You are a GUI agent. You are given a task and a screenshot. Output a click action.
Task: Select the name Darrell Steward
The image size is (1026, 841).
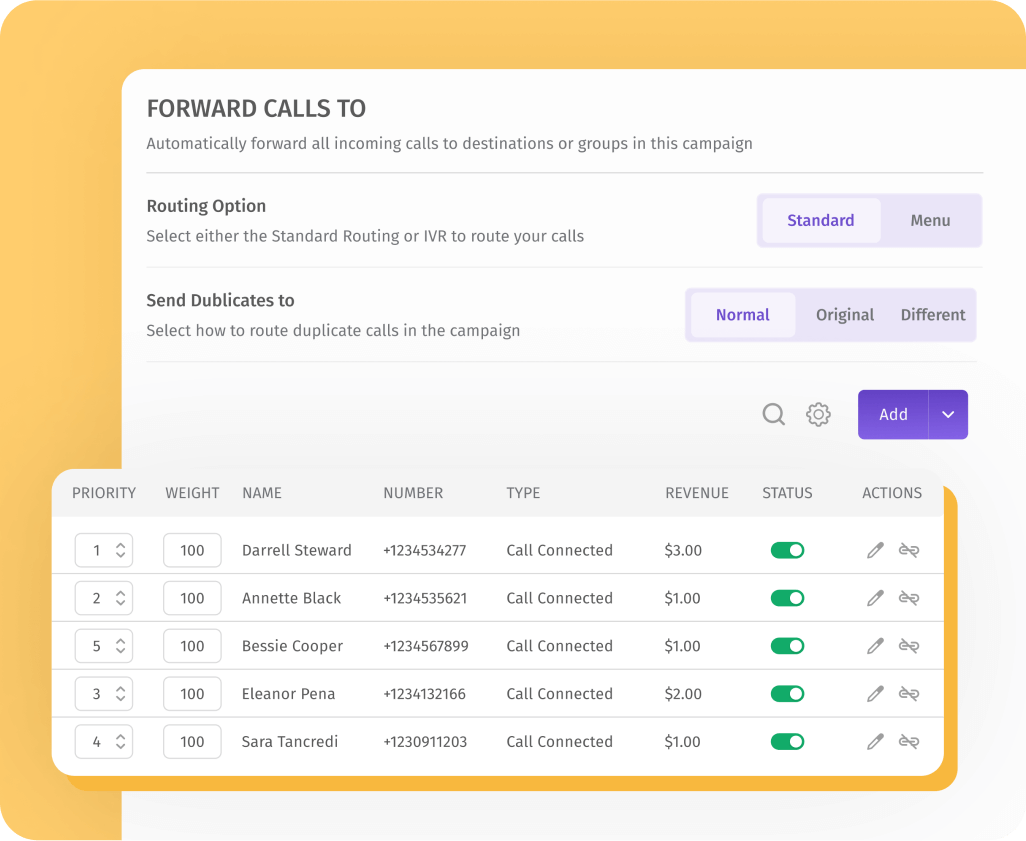point(296,550)
